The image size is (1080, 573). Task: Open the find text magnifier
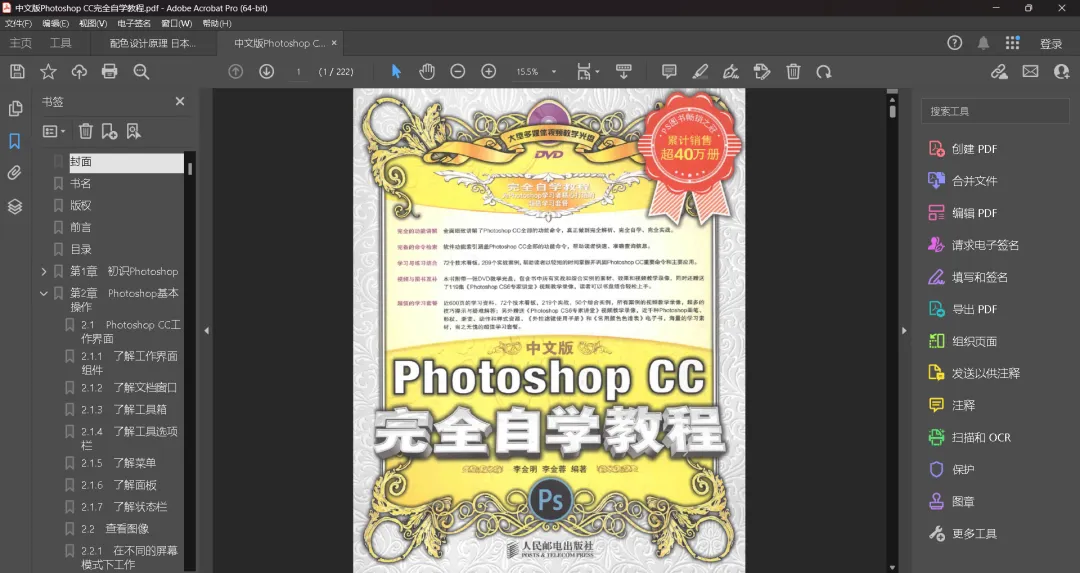141,72
